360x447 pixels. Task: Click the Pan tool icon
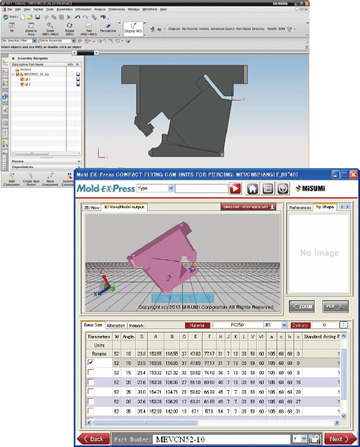point(89,29)
